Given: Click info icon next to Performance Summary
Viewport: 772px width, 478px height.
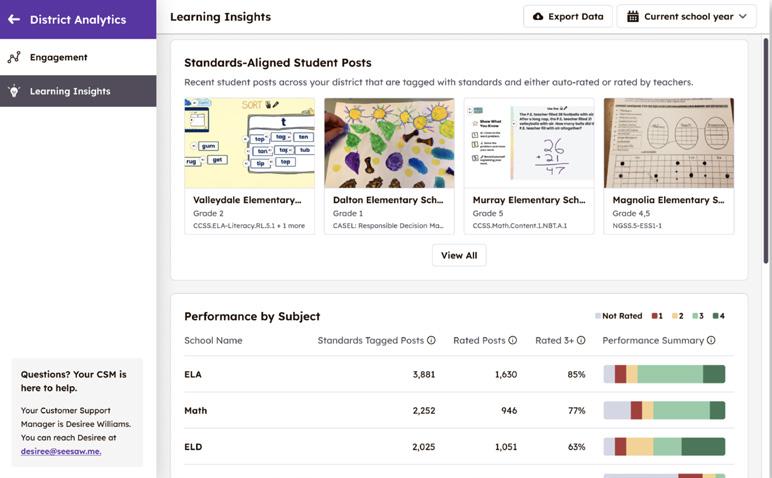Looking at the screenshot, I should (711, 341).
